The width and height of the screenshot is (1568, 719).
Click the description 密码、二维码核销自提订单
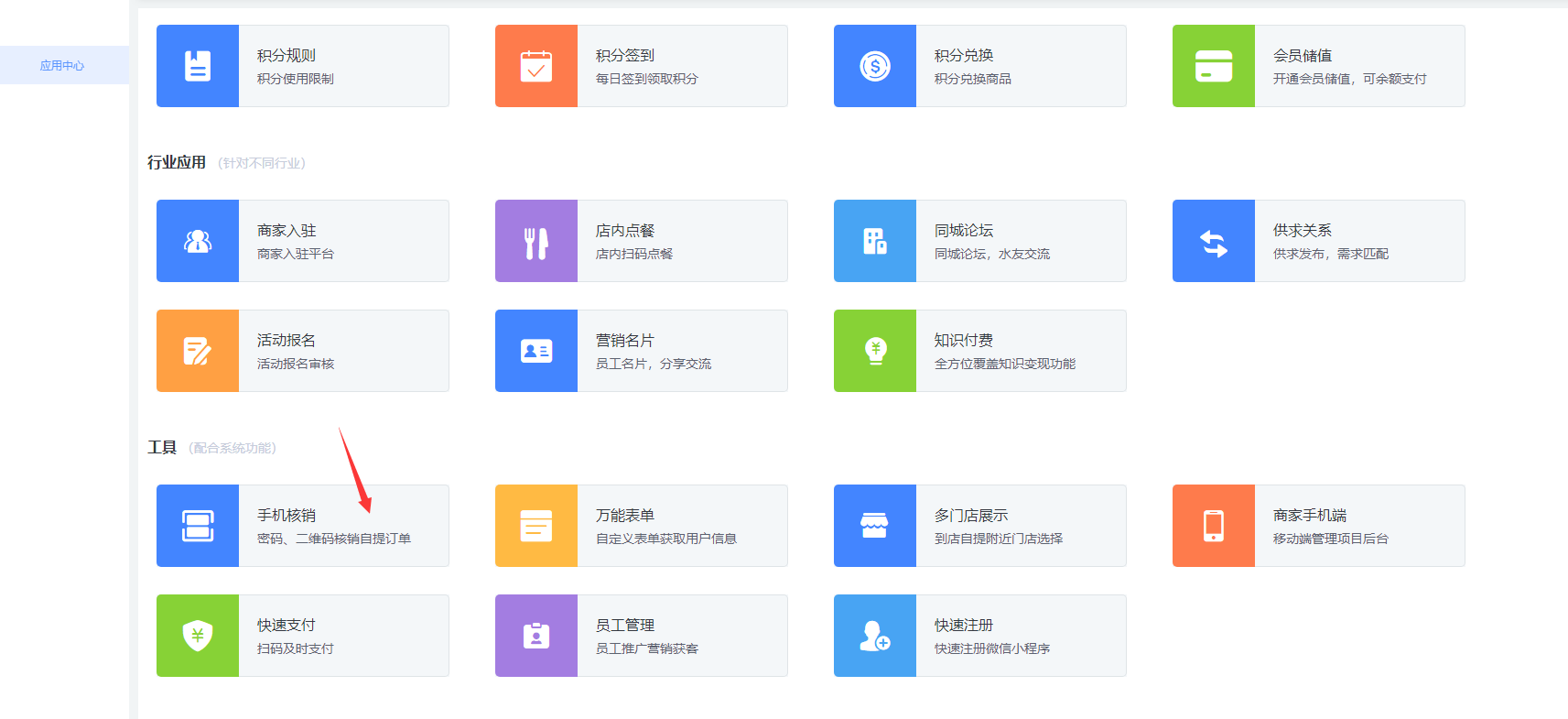[334, 539]
